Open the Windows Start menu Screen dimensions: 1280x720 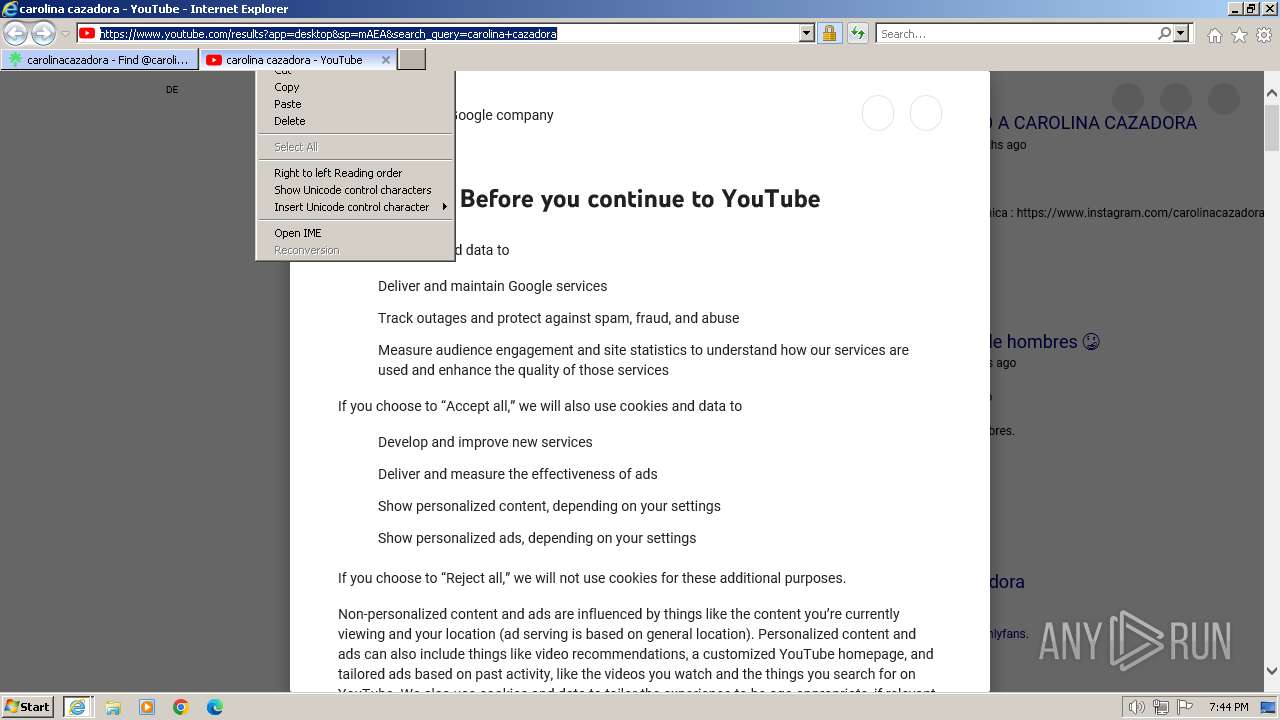click(28, 707)
